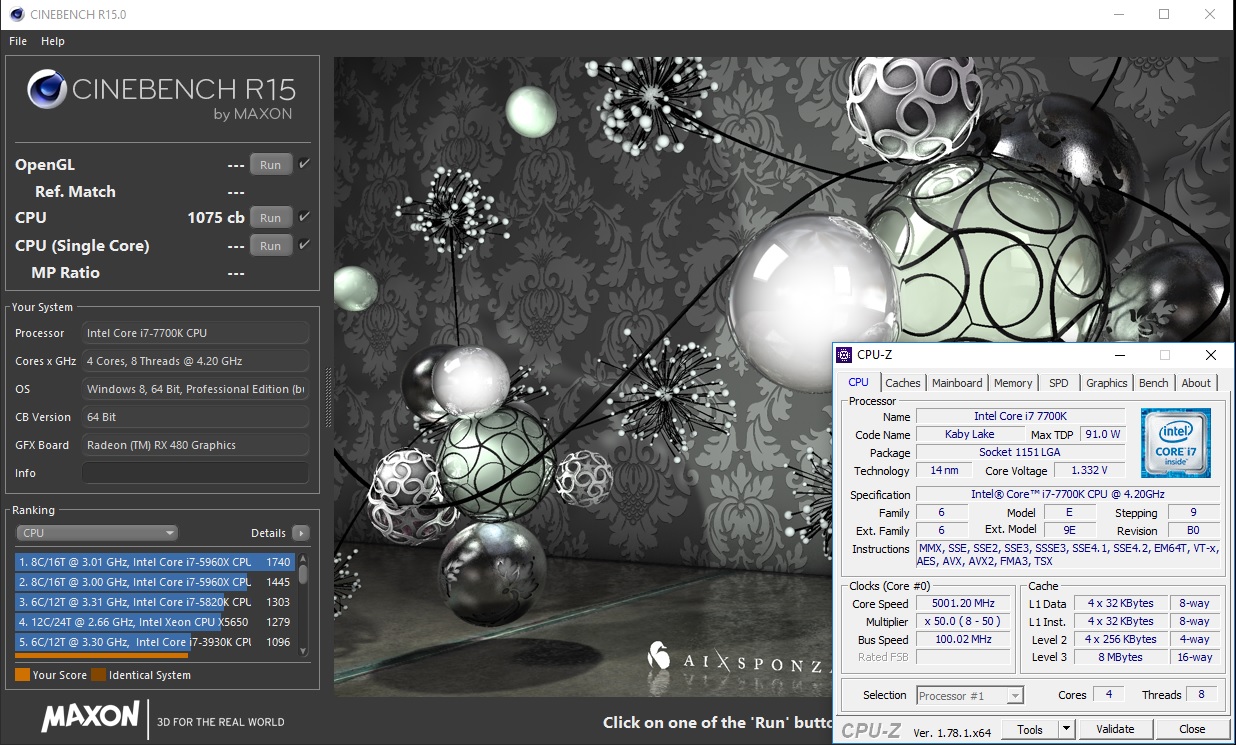This screenshot has width=1236, height=745.
Task: Open the Cinebench File menu
Action: click(18, 41)
